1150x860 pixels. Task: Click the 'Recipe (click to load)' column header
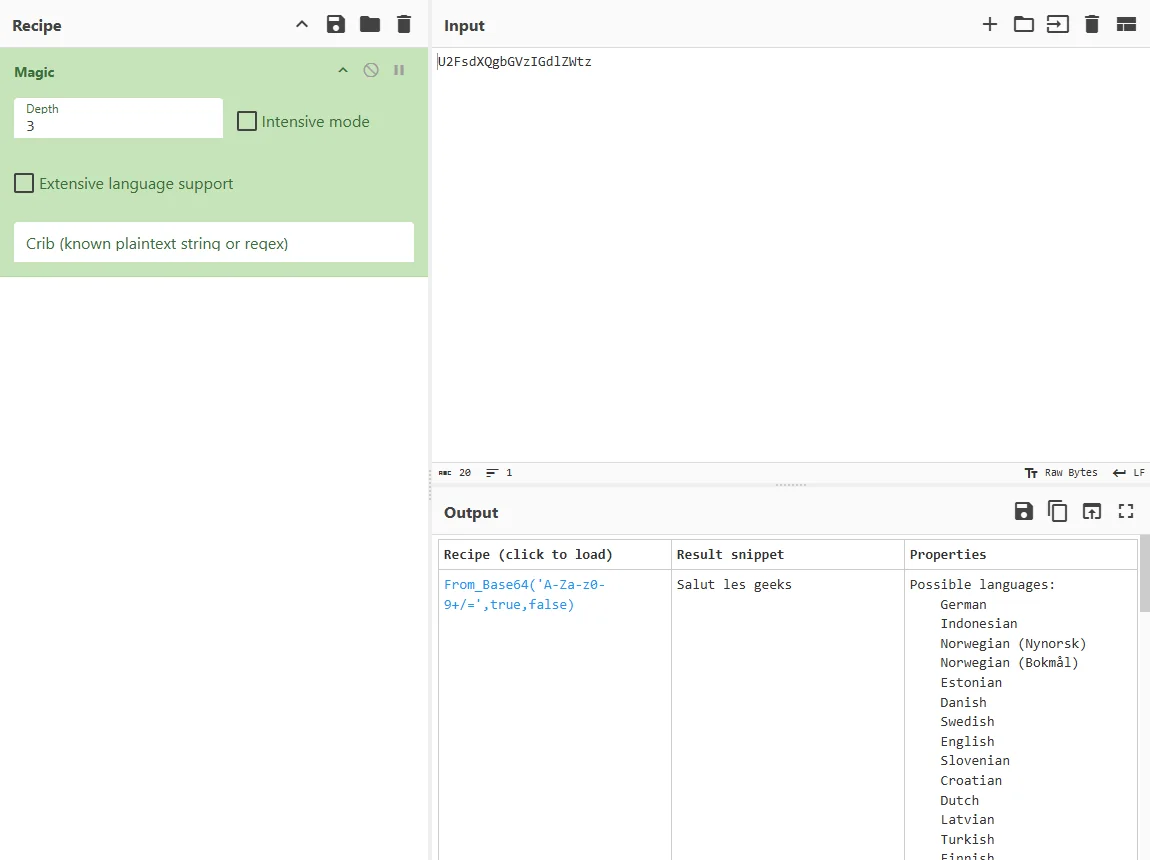pyautogui.click(x=528, y=554)
